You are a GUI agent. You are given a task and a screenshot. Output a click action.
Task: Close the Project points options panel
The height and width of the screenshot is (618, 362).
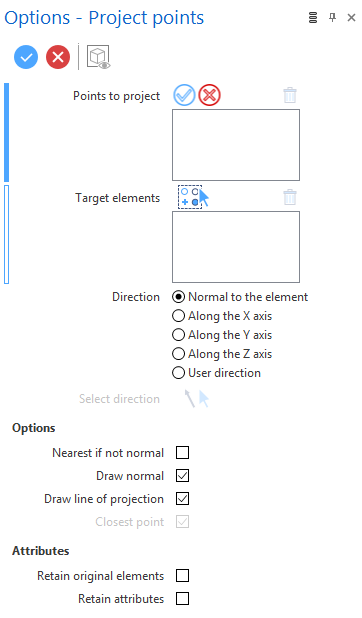click(351, 18)
